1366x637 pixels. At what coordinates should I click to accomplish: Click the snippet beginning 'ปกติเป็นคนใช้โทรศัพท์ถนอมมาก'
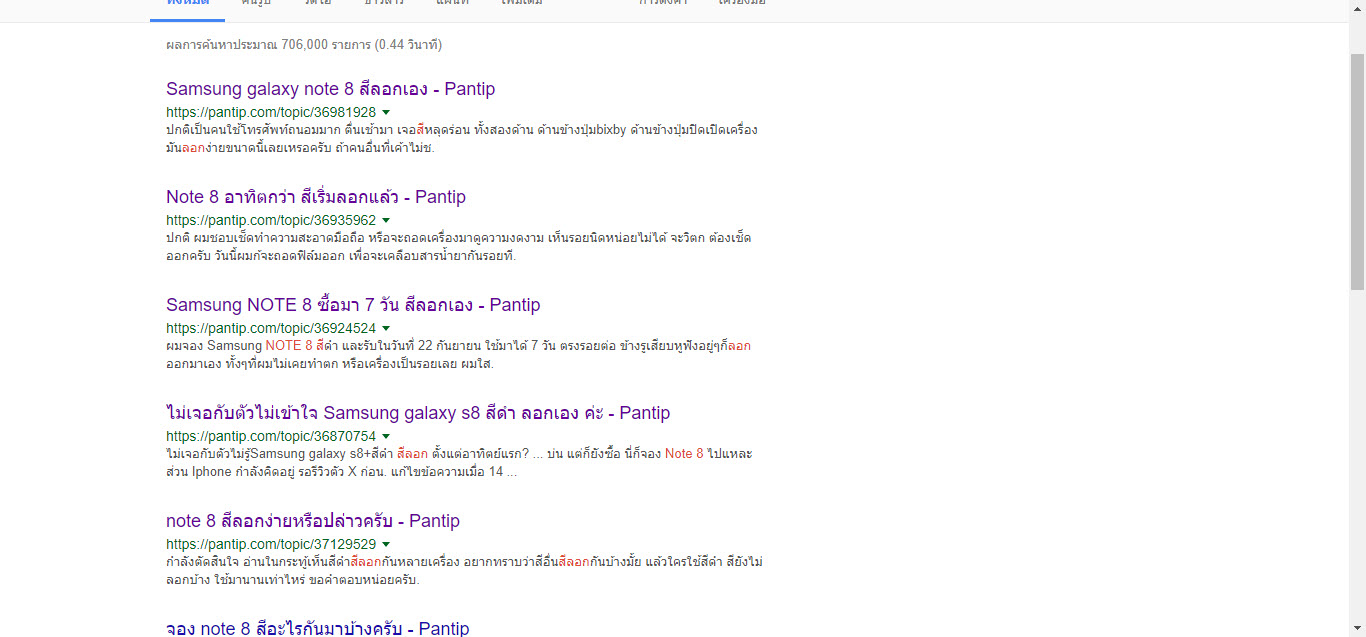coord(462,139)
